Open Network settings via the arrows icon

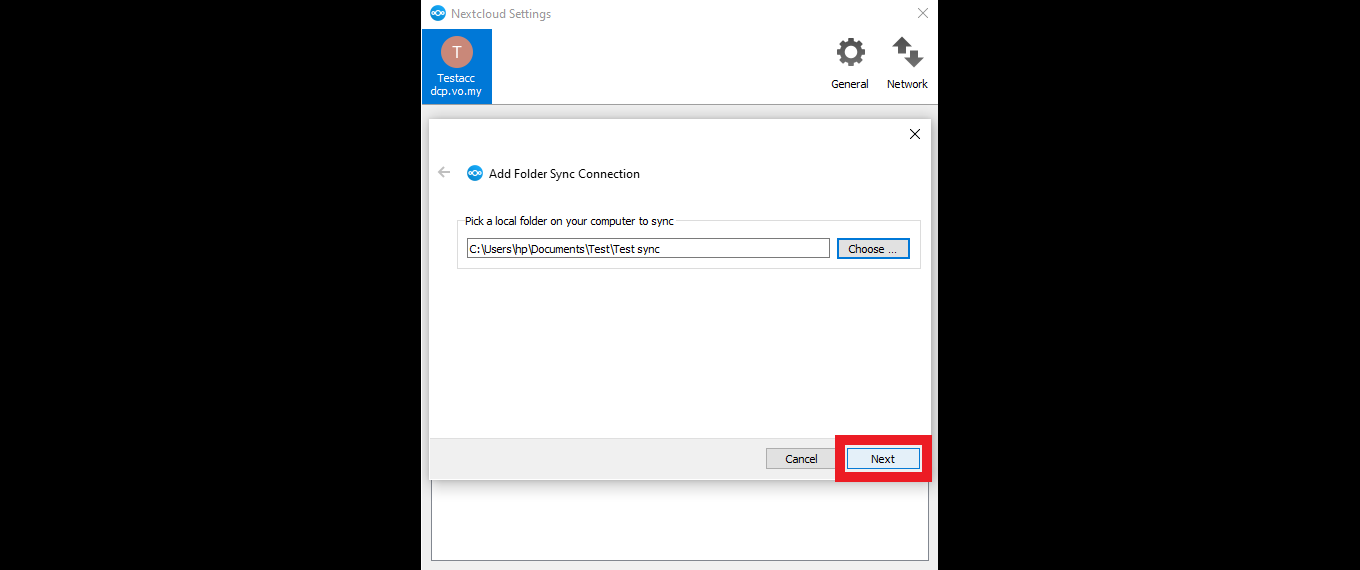(907, 53)
